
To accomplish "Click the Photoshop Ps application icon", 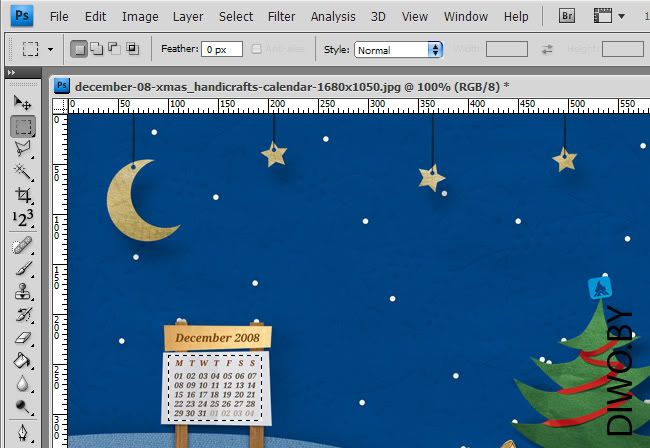I will 22,16.
